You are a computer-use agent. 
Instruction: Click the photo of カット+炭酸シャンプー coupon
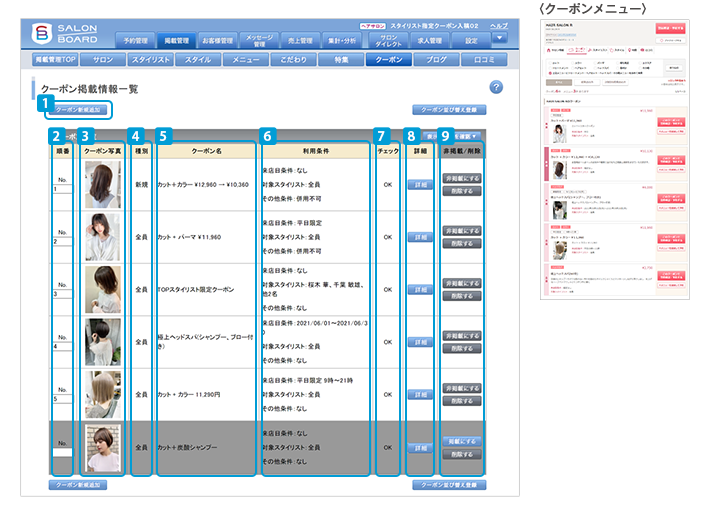(103, 448)
